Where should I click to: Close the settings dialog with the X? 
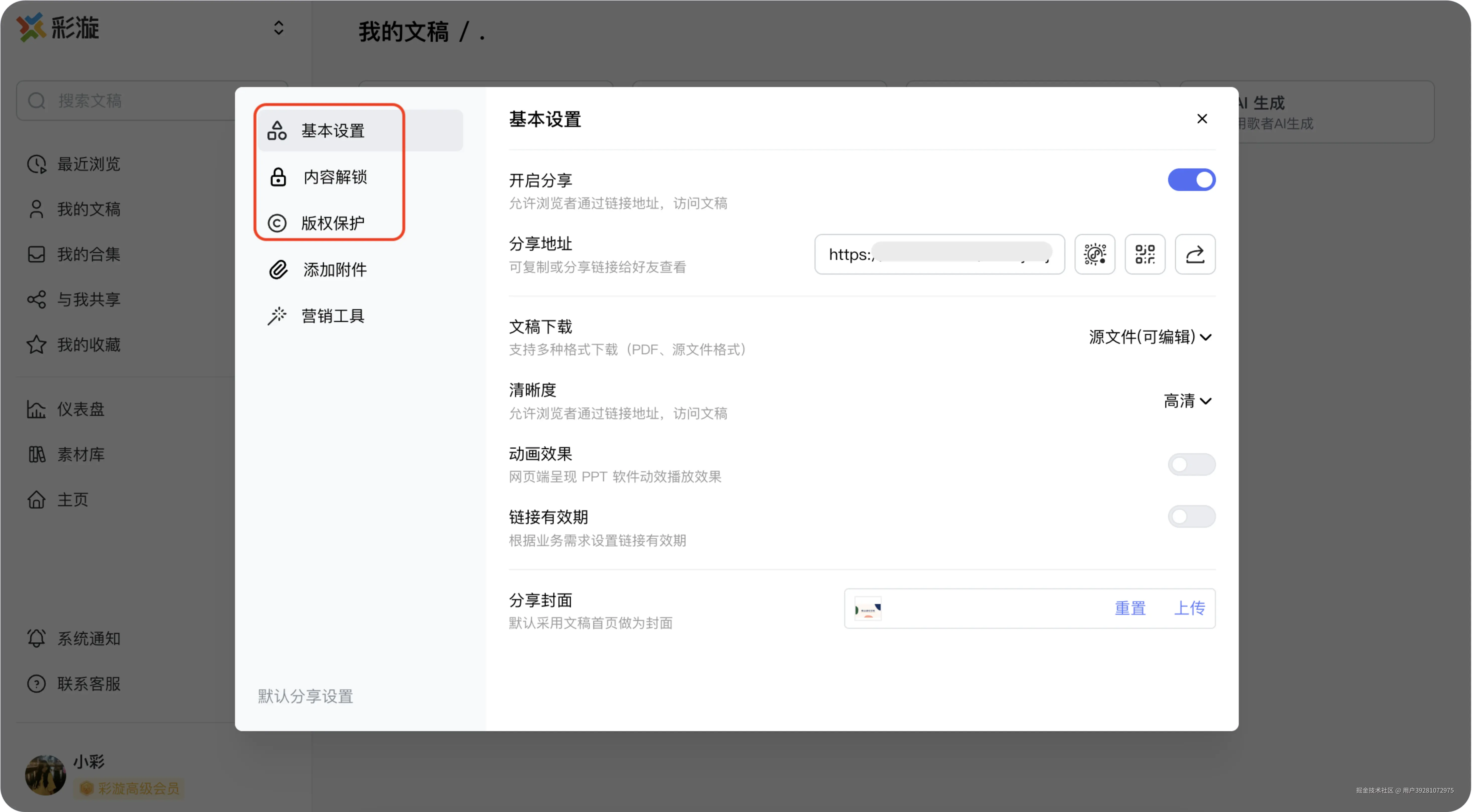tap(1202, 119)
